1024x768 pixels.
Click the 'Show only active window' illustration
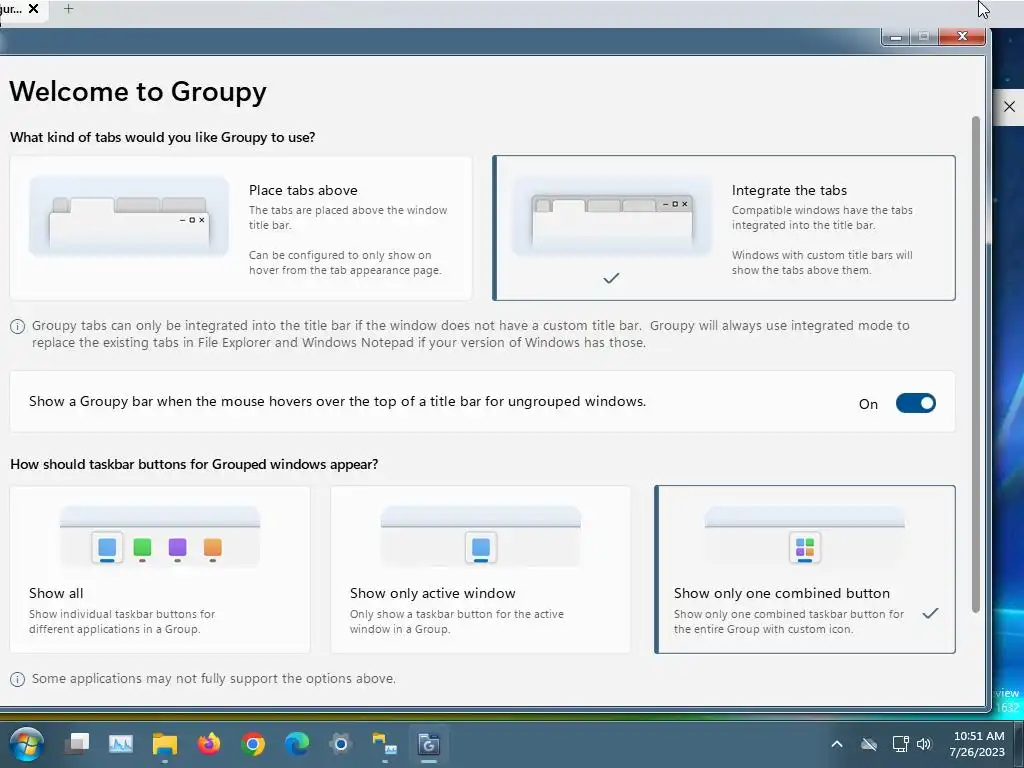[x=481, y=537]
